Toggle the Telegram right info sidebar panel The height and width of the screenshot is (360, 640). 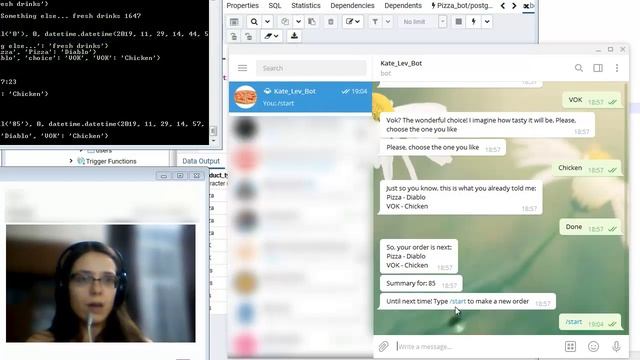click(x=598, y=68)
